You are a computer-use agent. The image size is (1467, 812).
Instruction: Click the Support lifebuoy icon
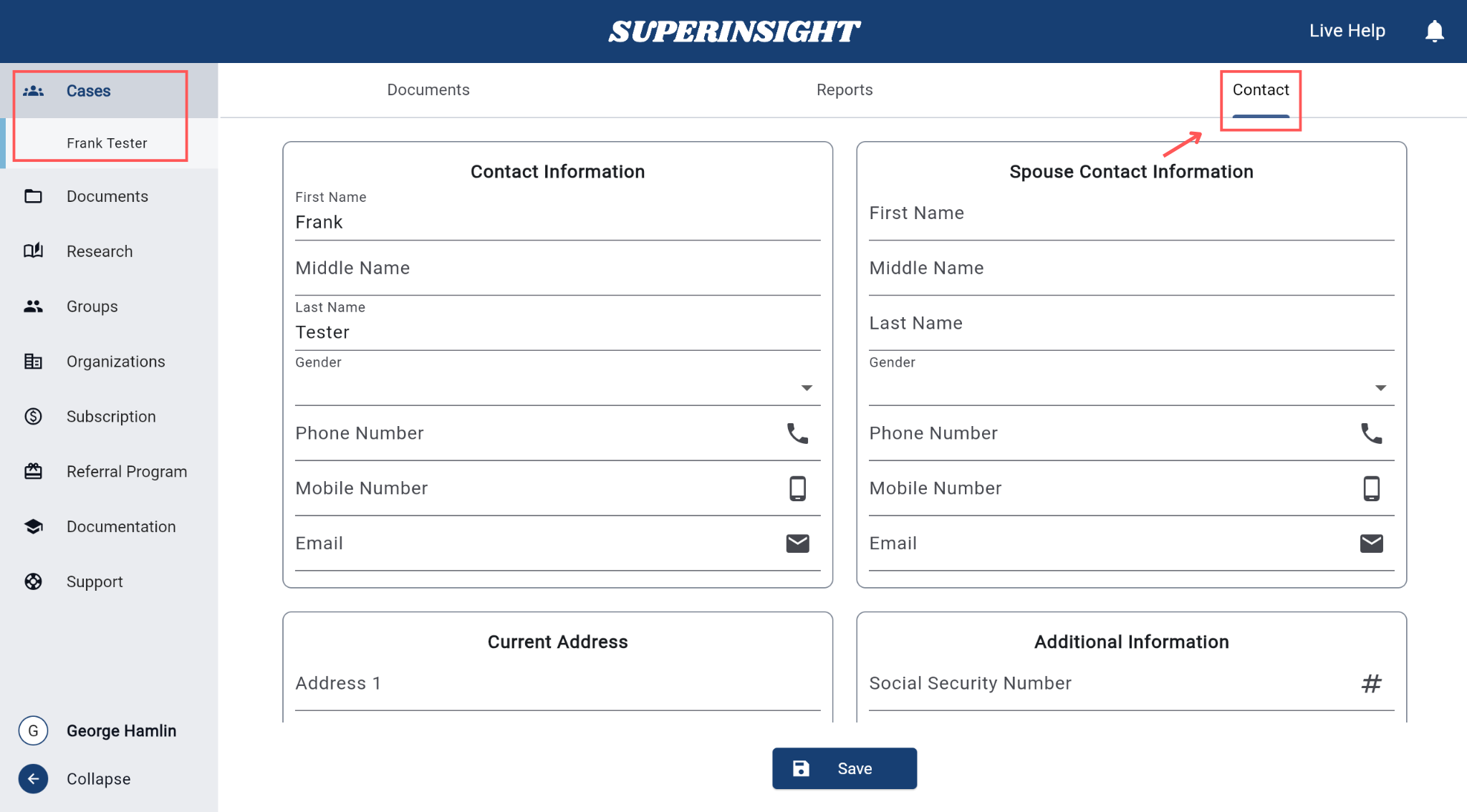(33, 582)
